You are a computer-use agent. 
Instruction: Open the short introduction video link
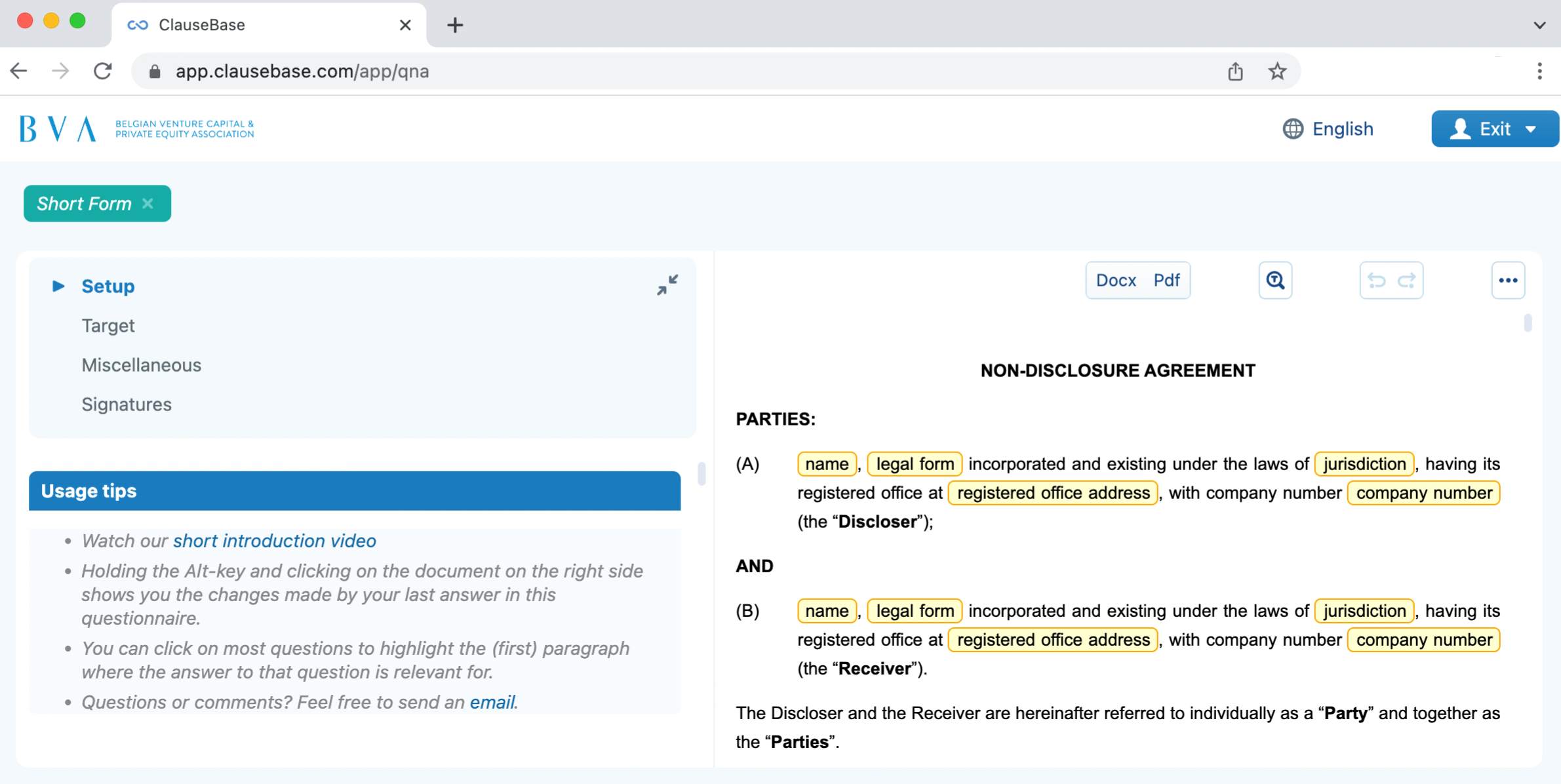point(274,540)
